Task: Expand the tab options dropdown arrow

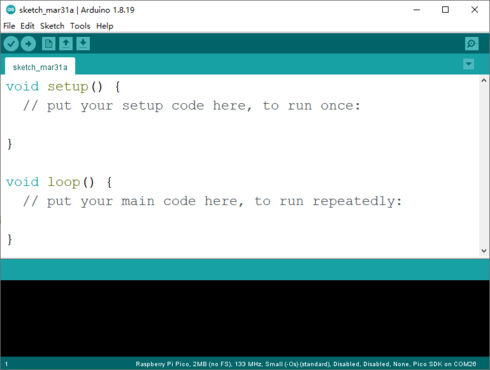Action: tap(469, 64)
